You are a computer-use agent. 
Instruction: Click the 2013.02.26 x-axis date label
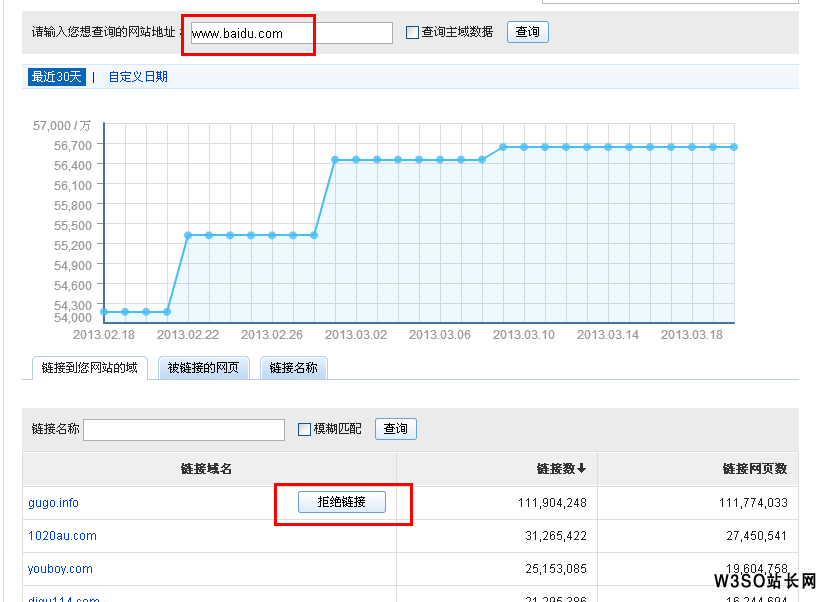pos(272,335)
